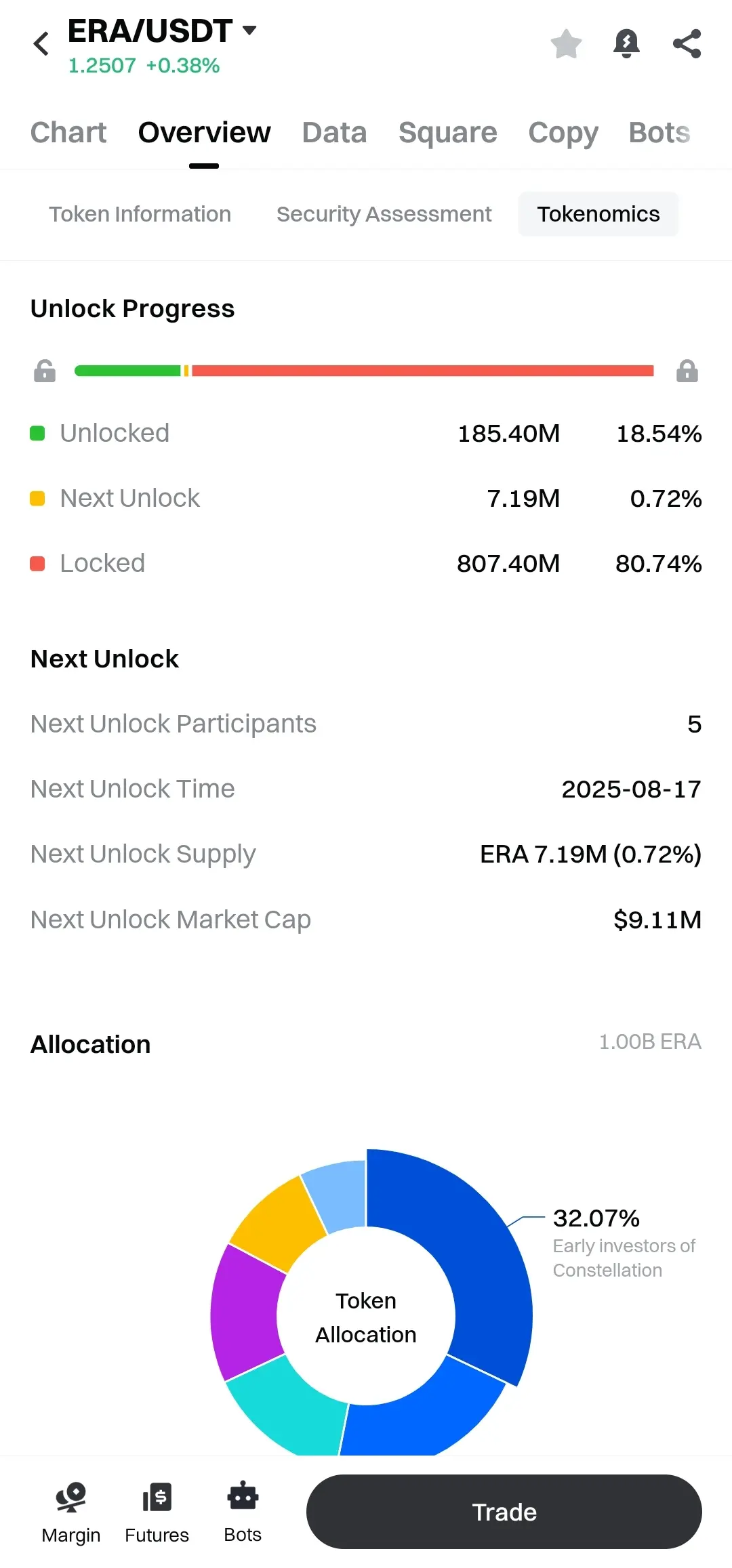
Task: Click the red locked portion of progress bar
Action: pyautogui.click(x=423, y=371)
